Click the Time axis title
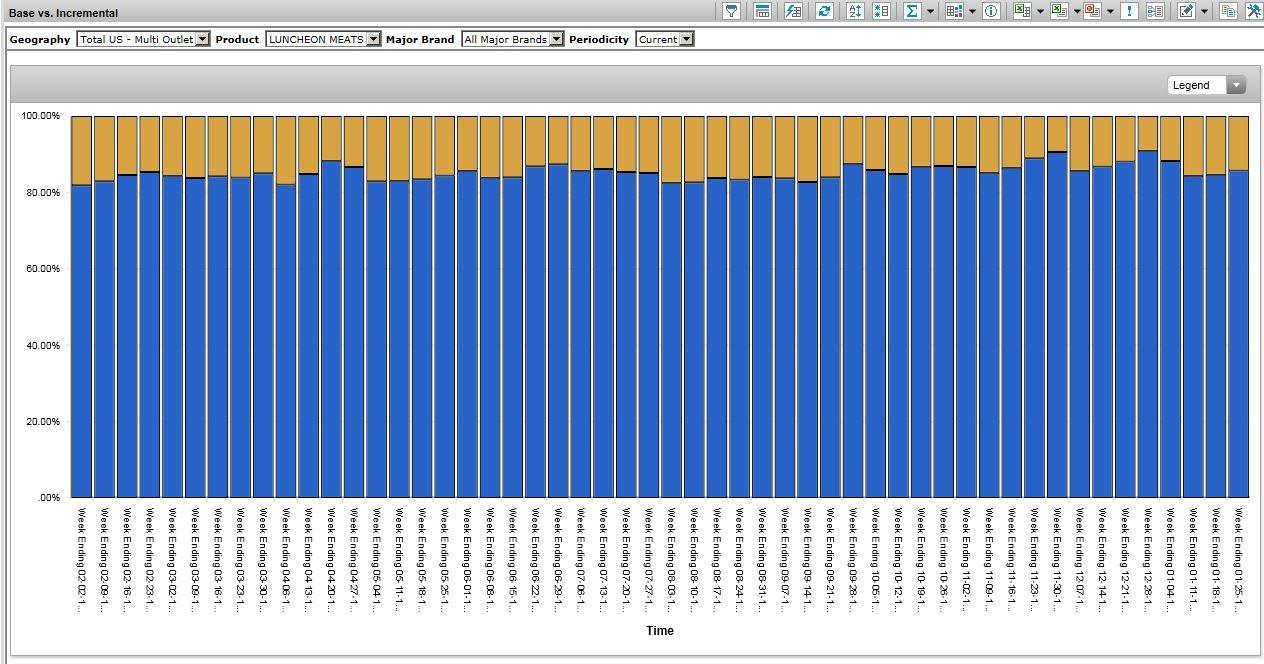The image size is (1264, 664). pos(660,631)
